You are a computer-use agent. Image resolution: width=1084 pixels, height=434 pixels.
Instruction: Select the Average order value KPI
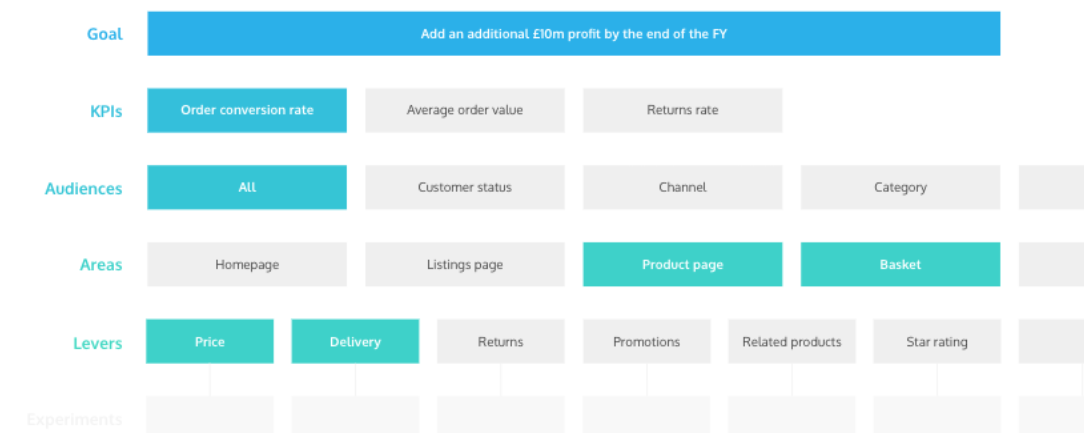[465, 110]
